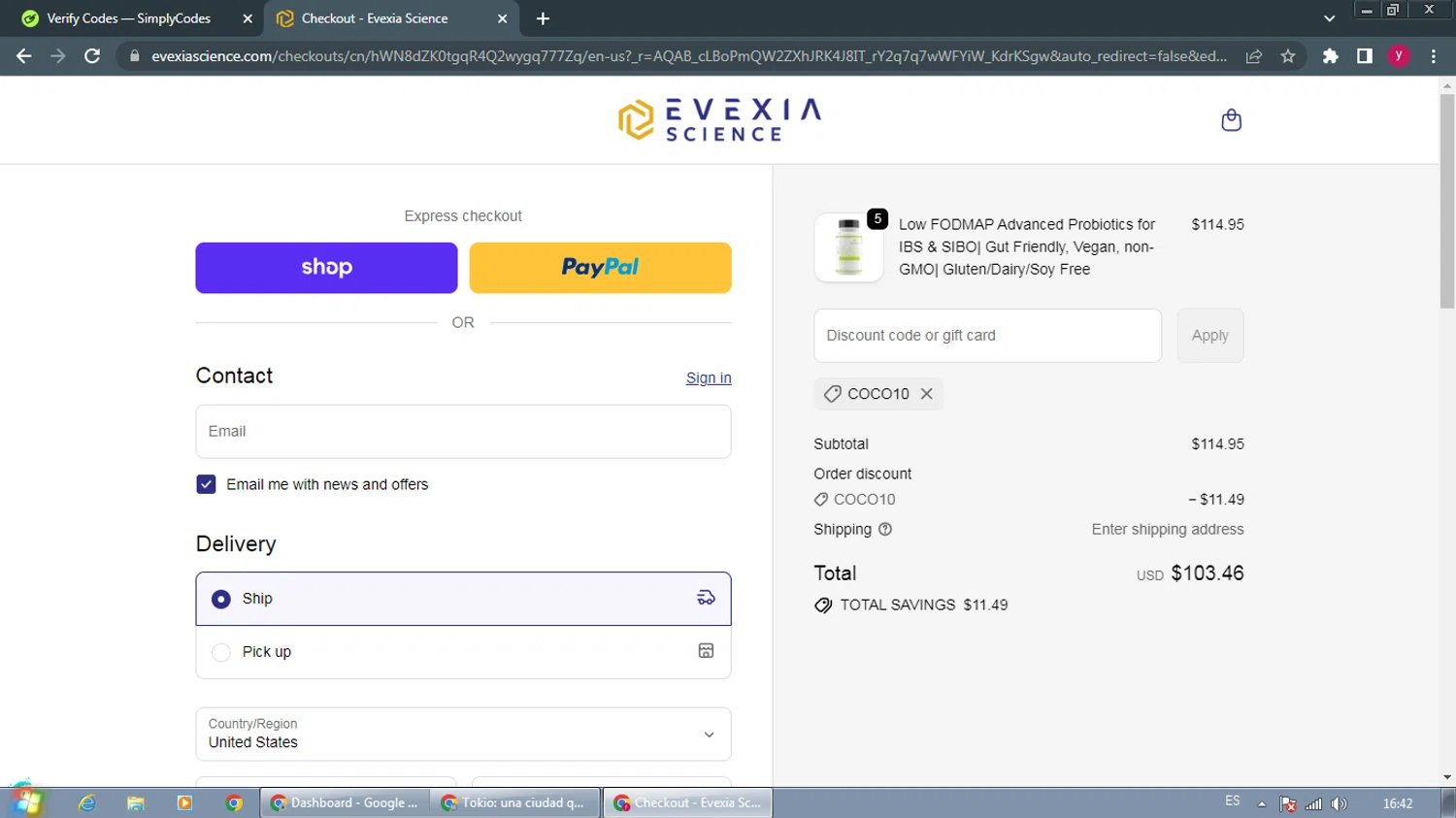The width and height of the screenshot is (1456, 818).
Task: Focus the Email input field
Action: [463, 432]
